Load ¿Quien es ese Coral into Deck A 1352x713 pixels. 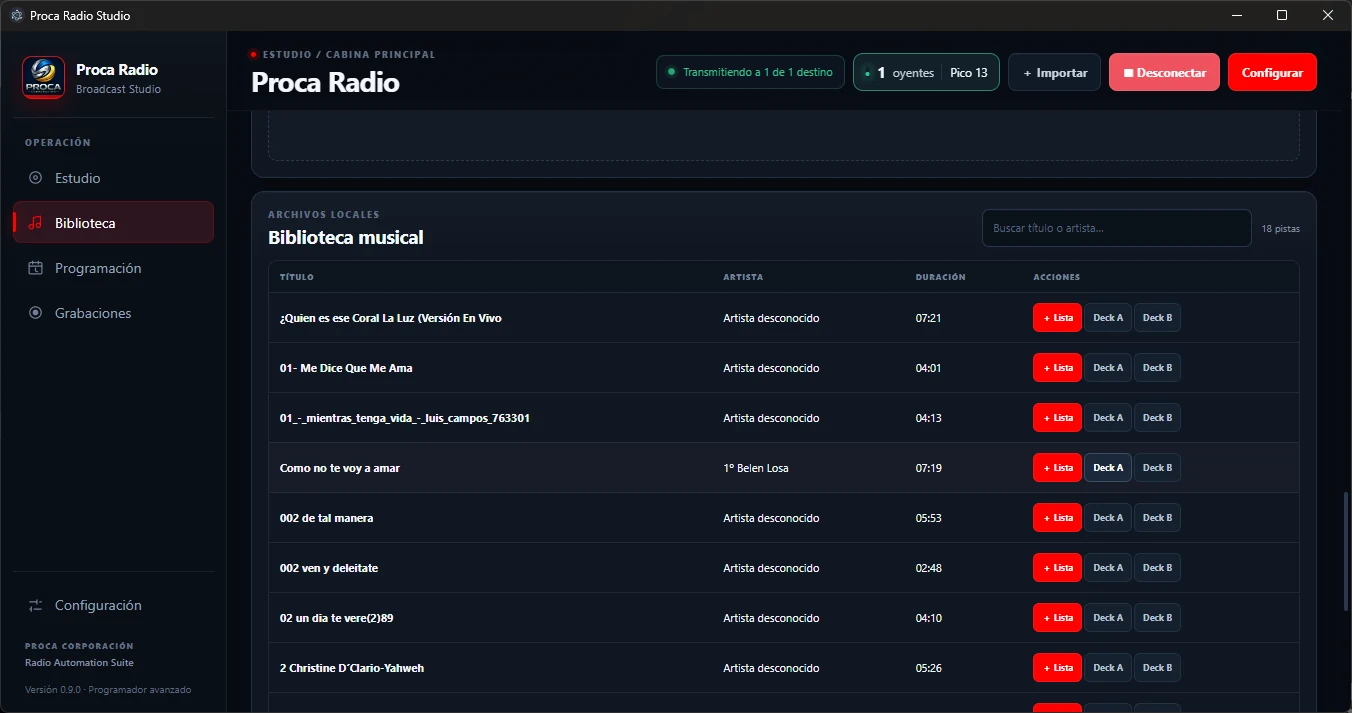(x=1108, y=318)
